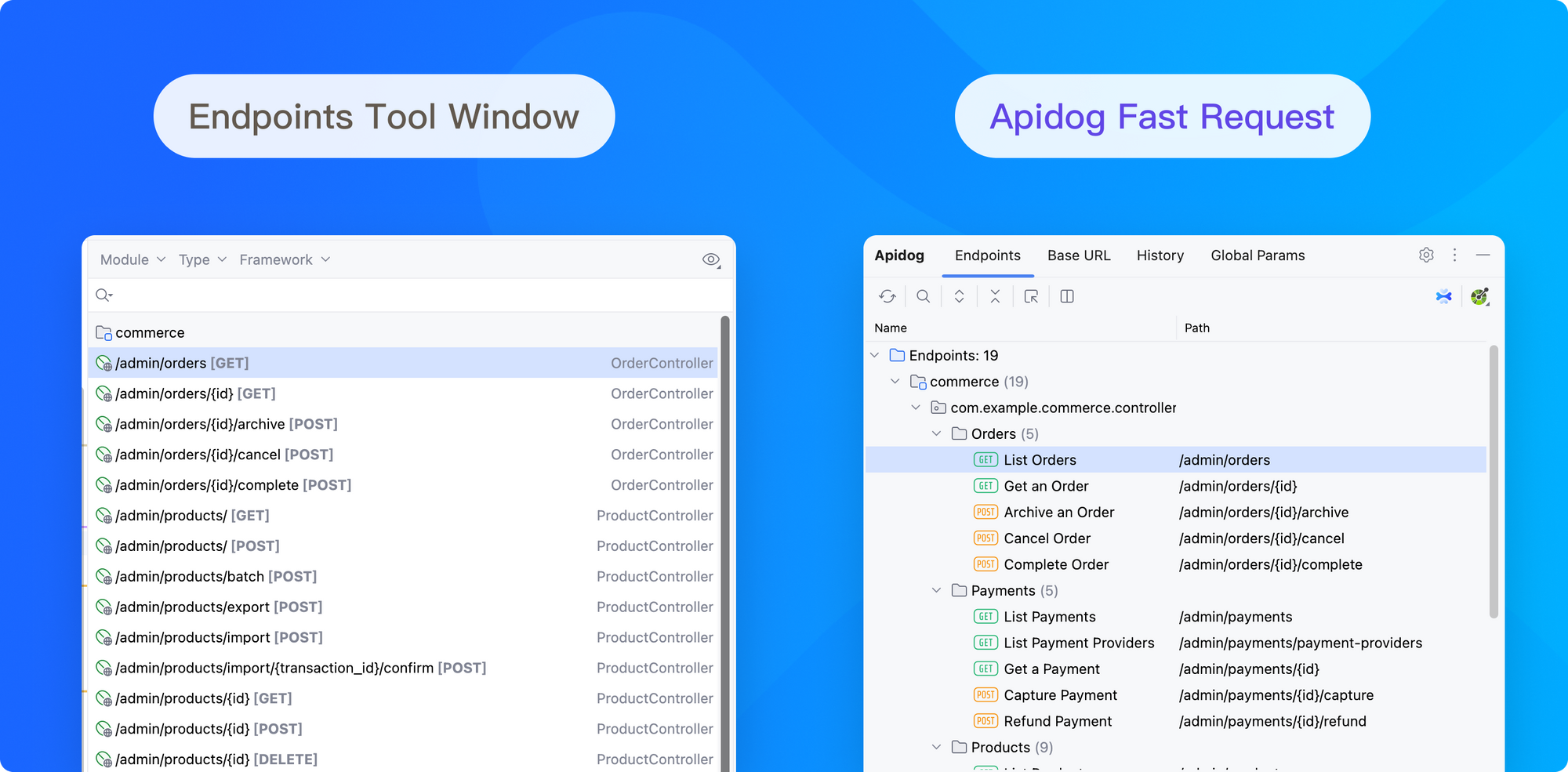Image resolution: width=1568 pixels, height=772 pixels.
Task: Switch to the History tab
Action: (1160, 256)
